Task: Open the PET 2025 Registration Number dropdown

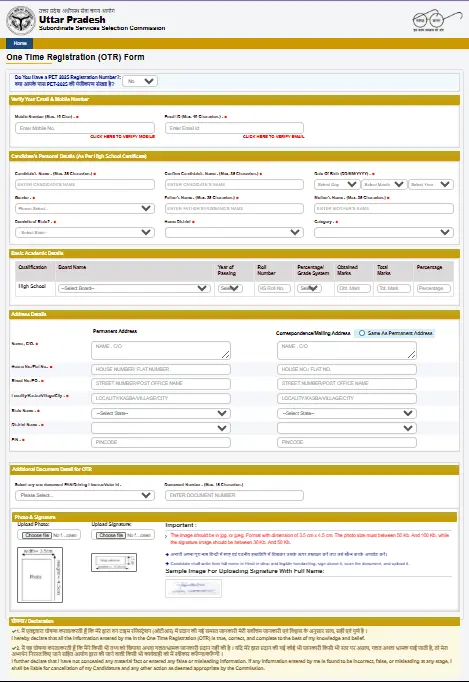Action: (140, 81)
